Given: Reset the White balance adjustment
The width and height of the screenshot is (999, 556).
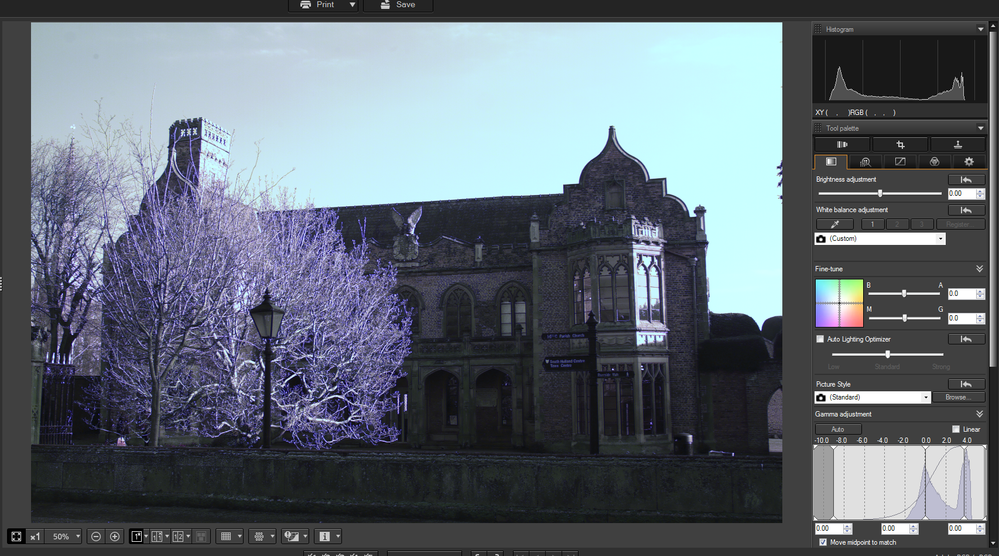Looking at the screenshot, I should [x=966, y=210].
